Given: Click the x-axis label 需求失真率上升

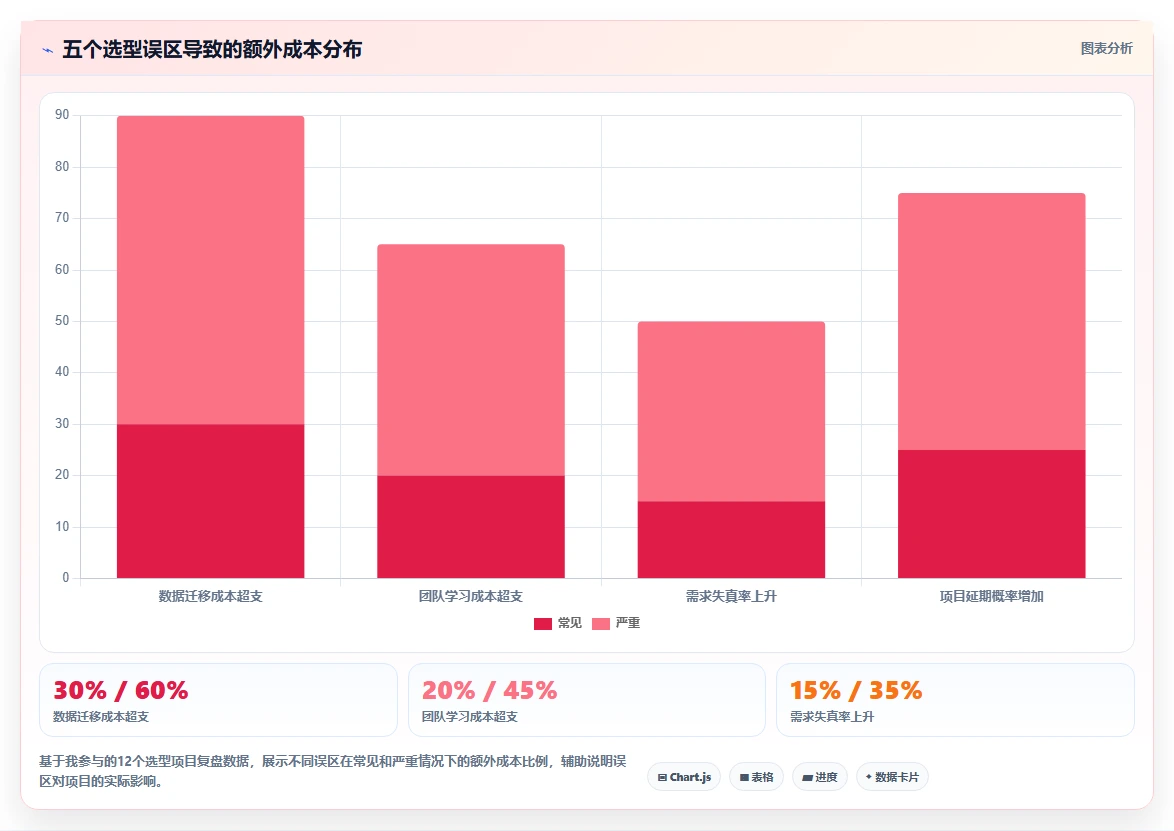Looking at the screenshot, I should tap(732, 597).
